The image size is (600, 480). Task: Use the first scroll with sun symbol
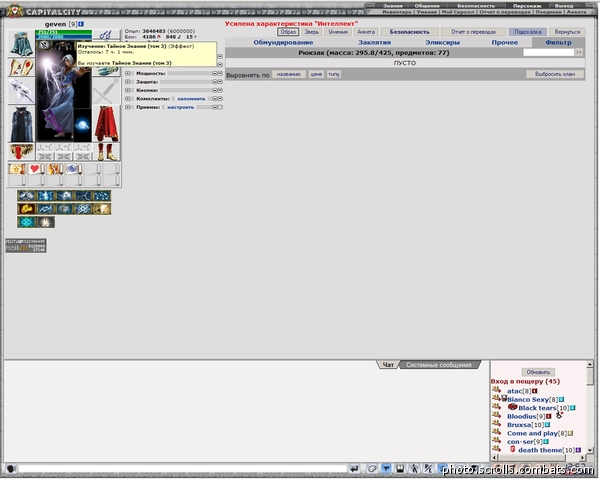[17, 169]
